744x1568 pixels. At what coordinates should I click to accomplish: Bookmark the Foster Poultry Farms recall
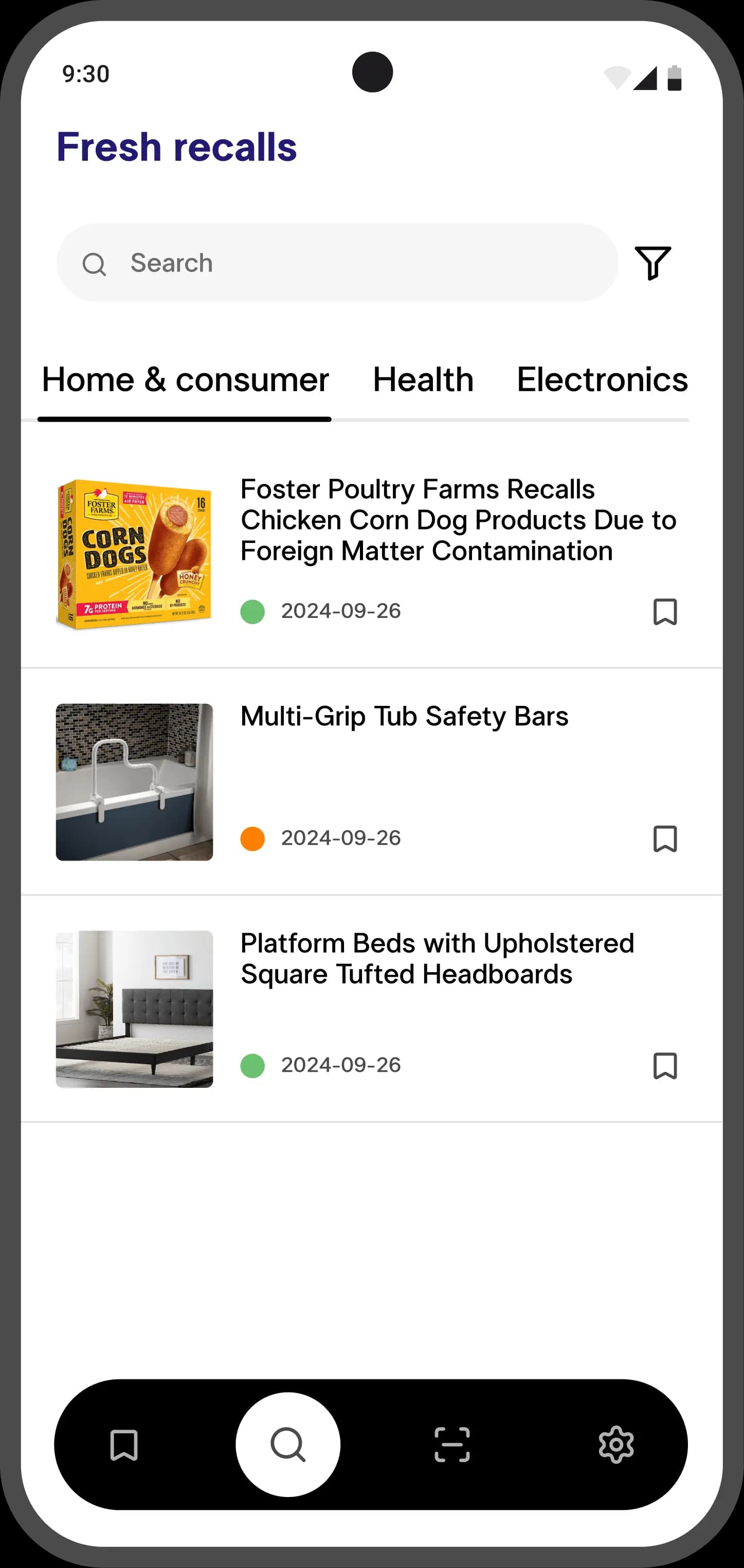click(665, 612)
